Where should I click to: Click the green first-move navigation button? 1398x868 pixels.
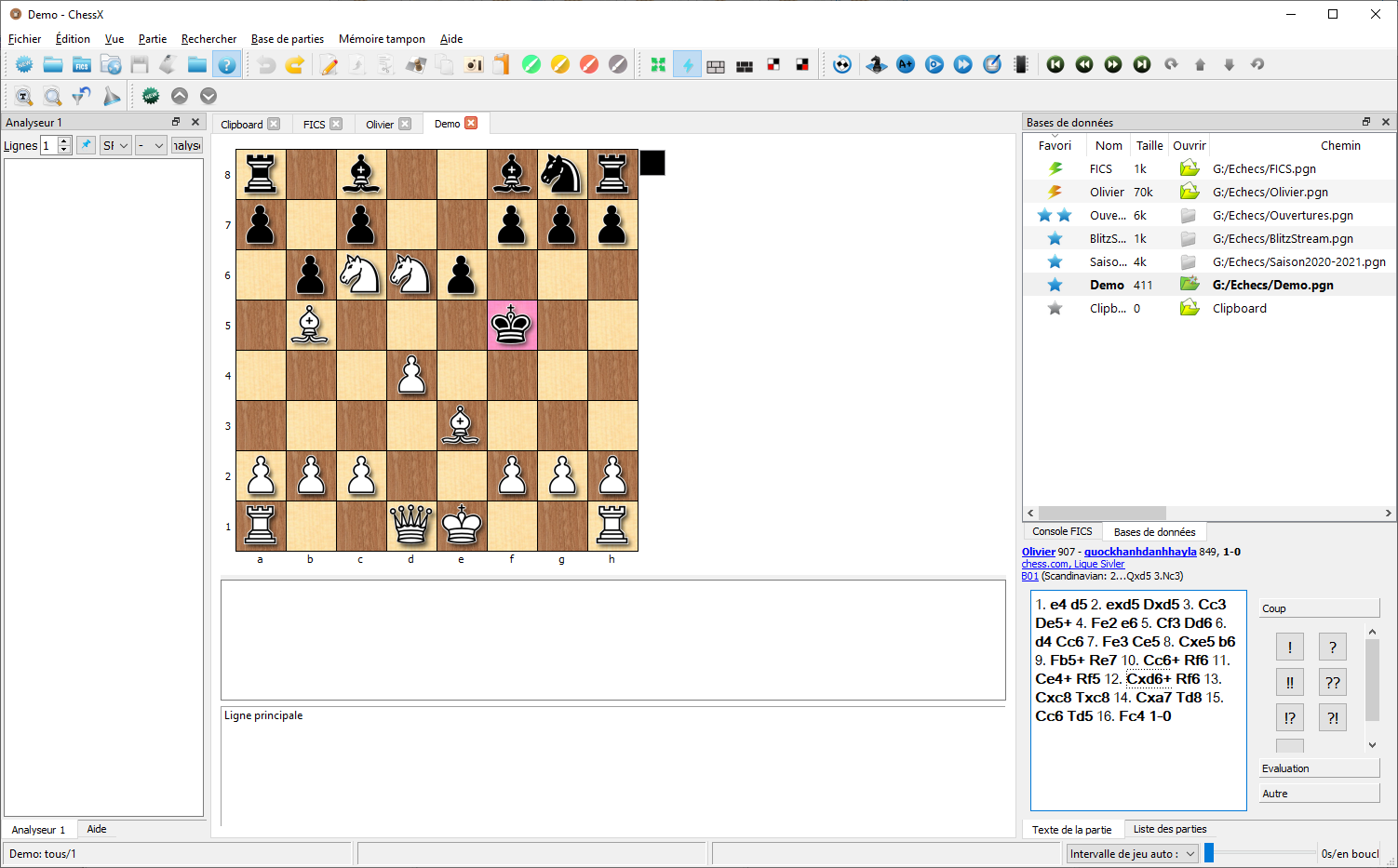pos(1055,64)
